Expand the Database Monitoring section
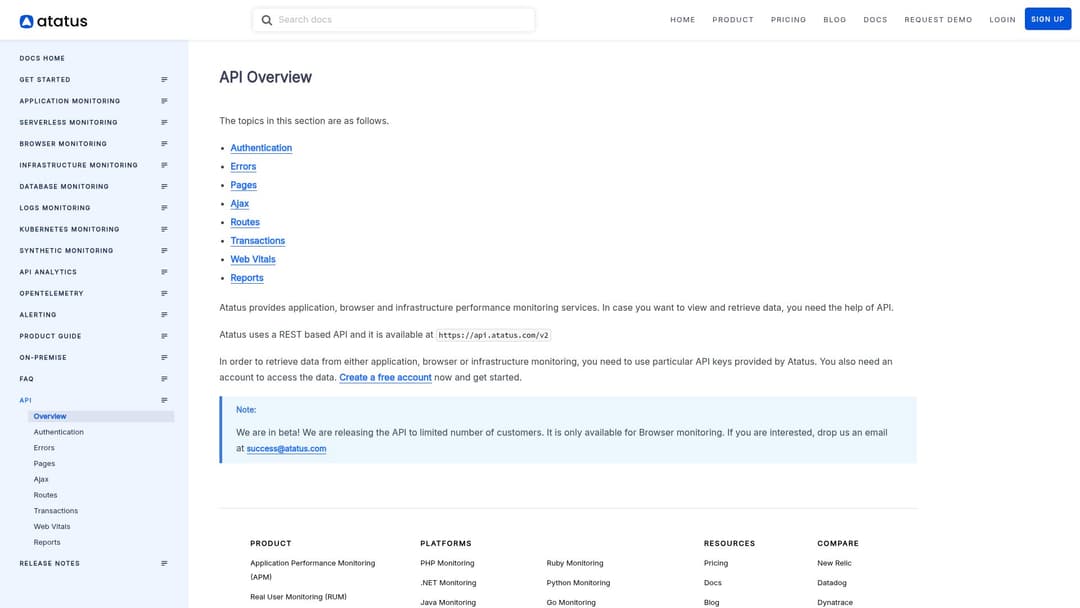The height and width of the screenshot is (608, 1080). click(164, 187)
